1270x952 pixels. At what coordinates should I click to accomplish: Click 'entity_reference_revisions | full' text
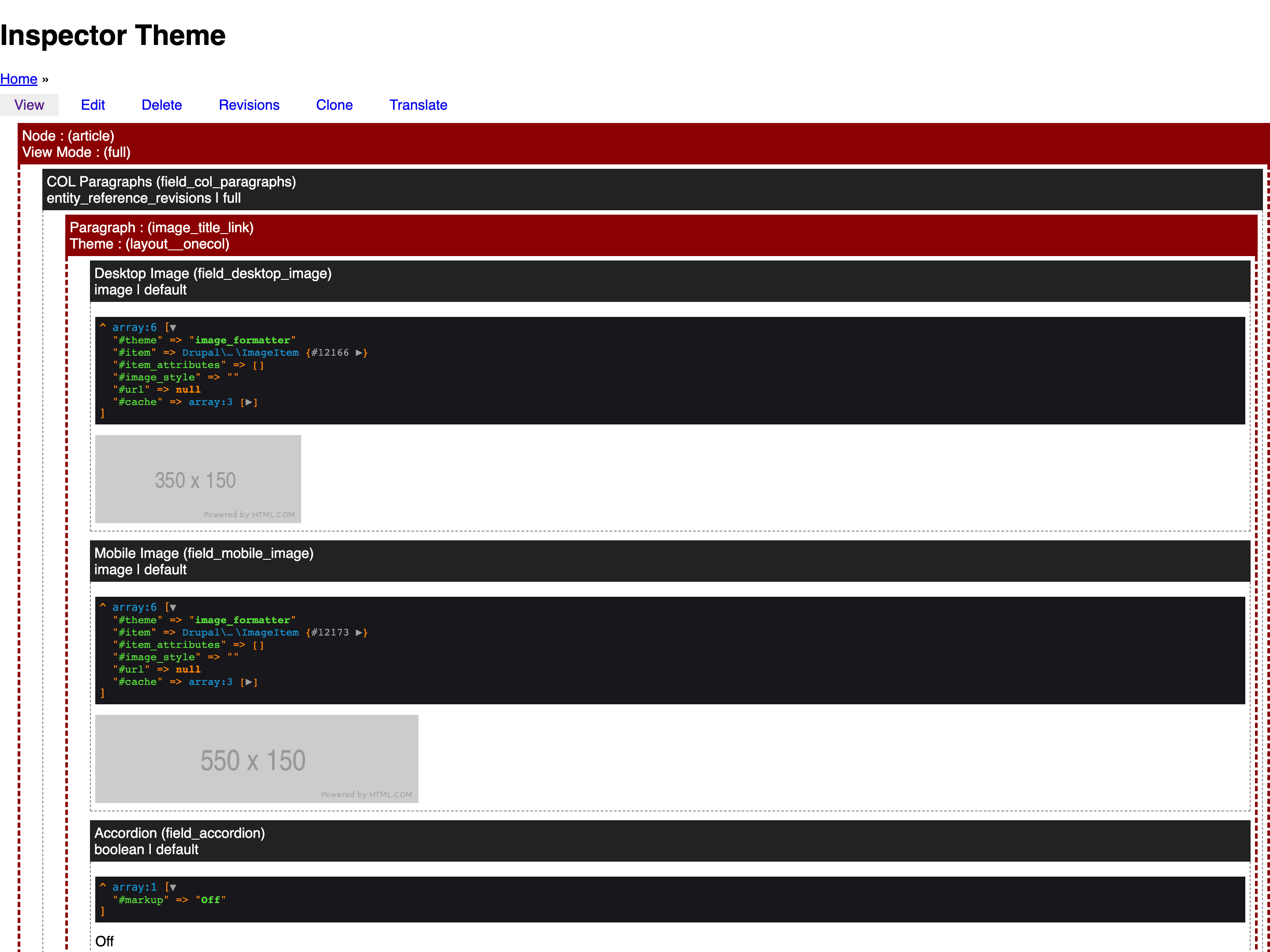(x=143, y=198)
